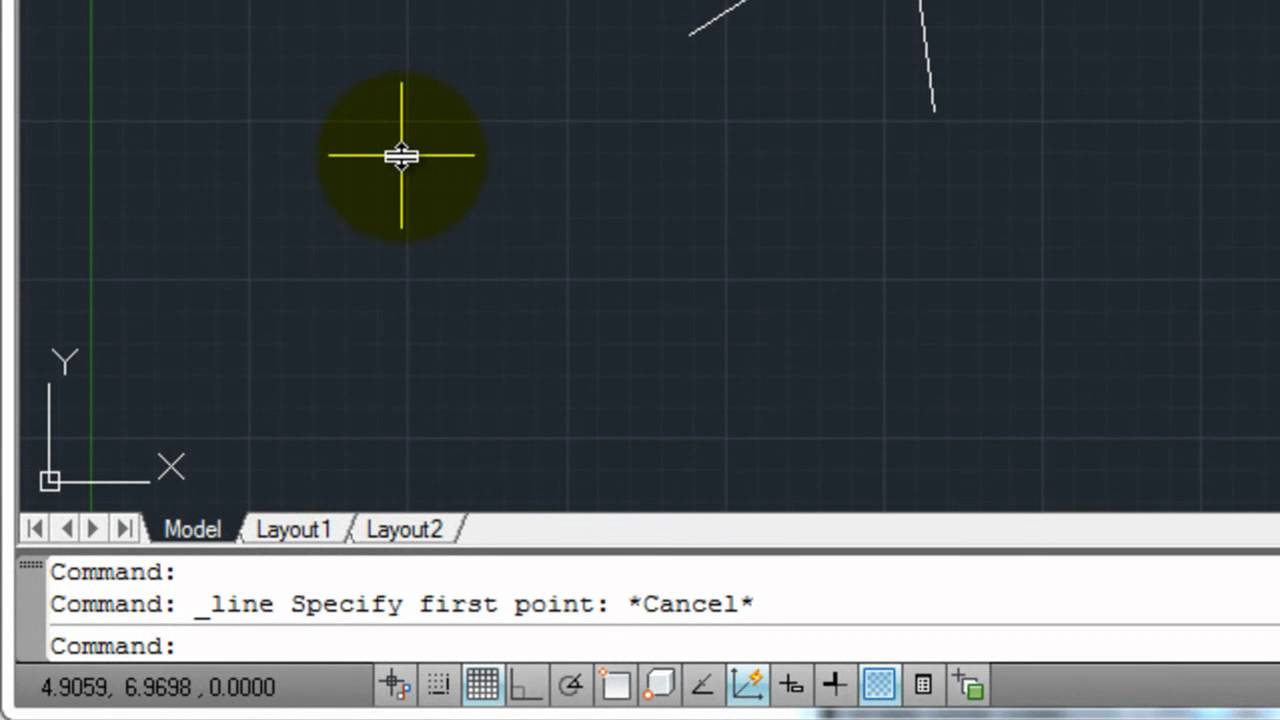Click the '_line Specify first point: *Cancel*' history line
The image size is (1280, 720).
(402, 604)
